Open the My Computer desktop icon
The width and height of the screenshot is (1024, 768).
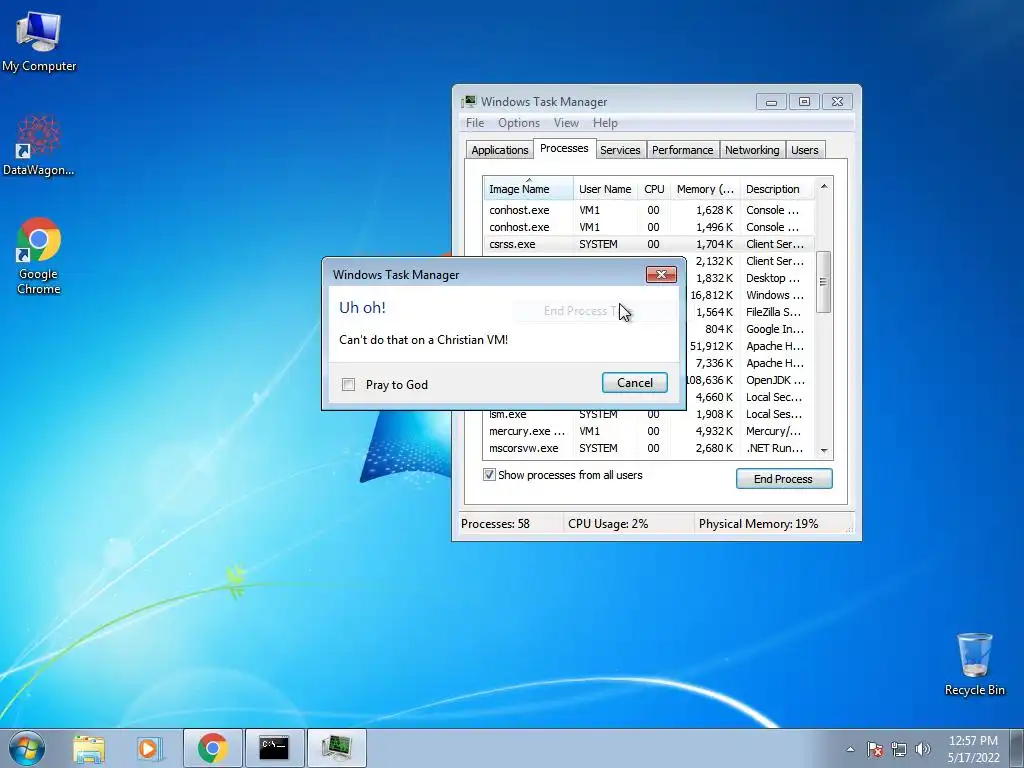pos(39,40)
